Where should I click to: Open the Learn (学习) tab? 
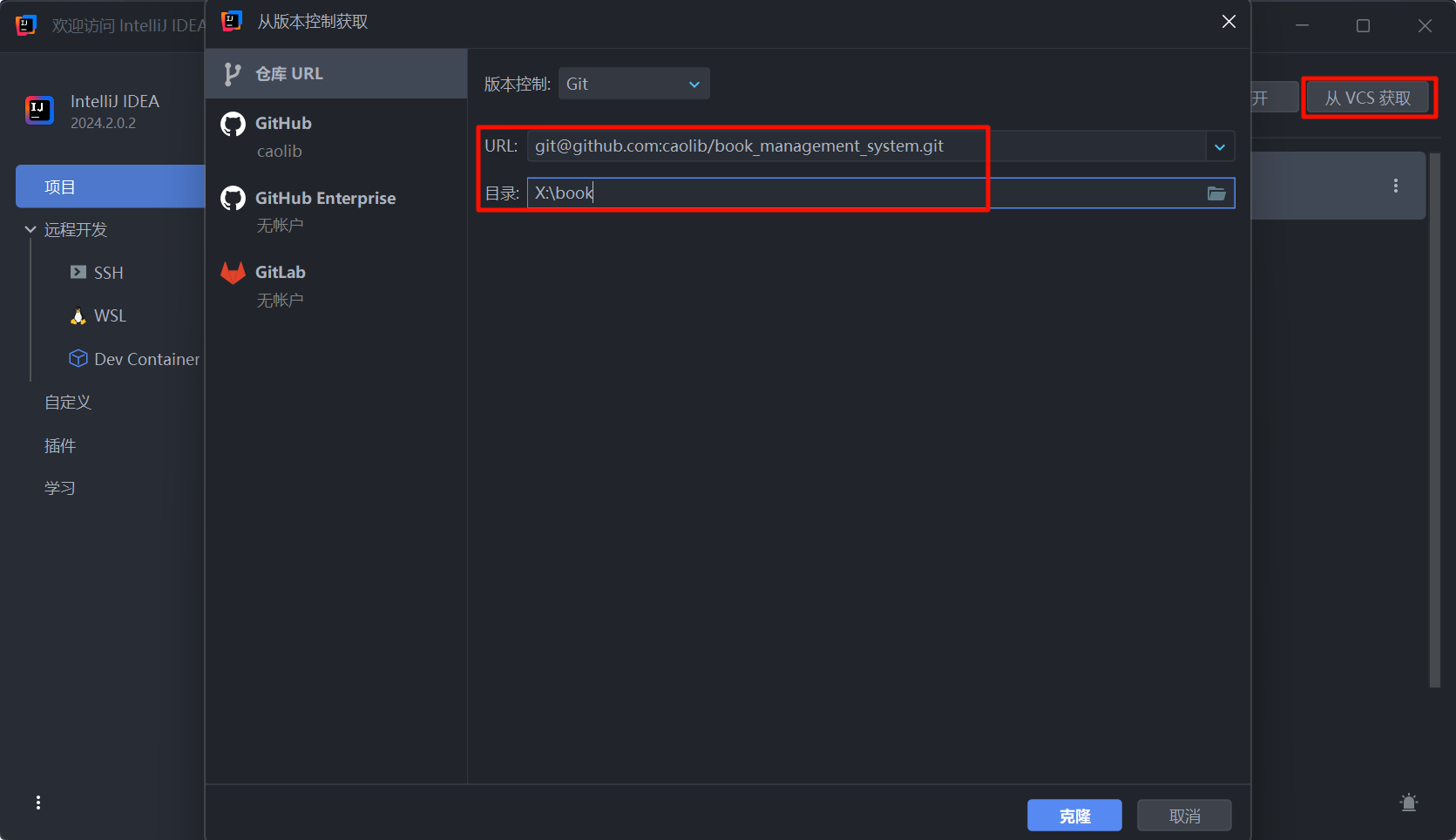(60, 488)
